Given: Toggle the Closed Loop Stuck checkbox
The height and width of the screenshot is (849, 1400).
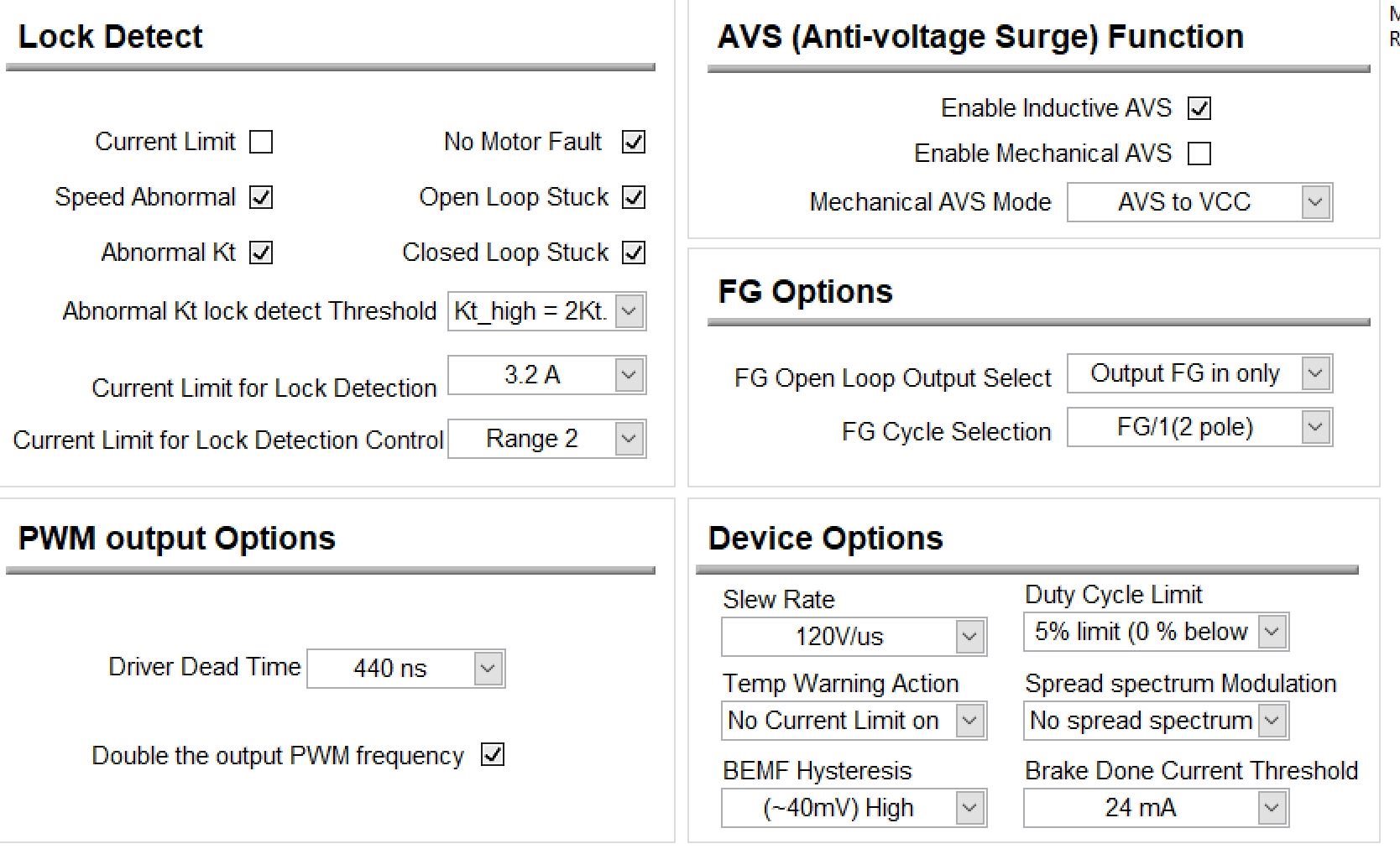Looking at the screenshot, I should pos(634,253).
